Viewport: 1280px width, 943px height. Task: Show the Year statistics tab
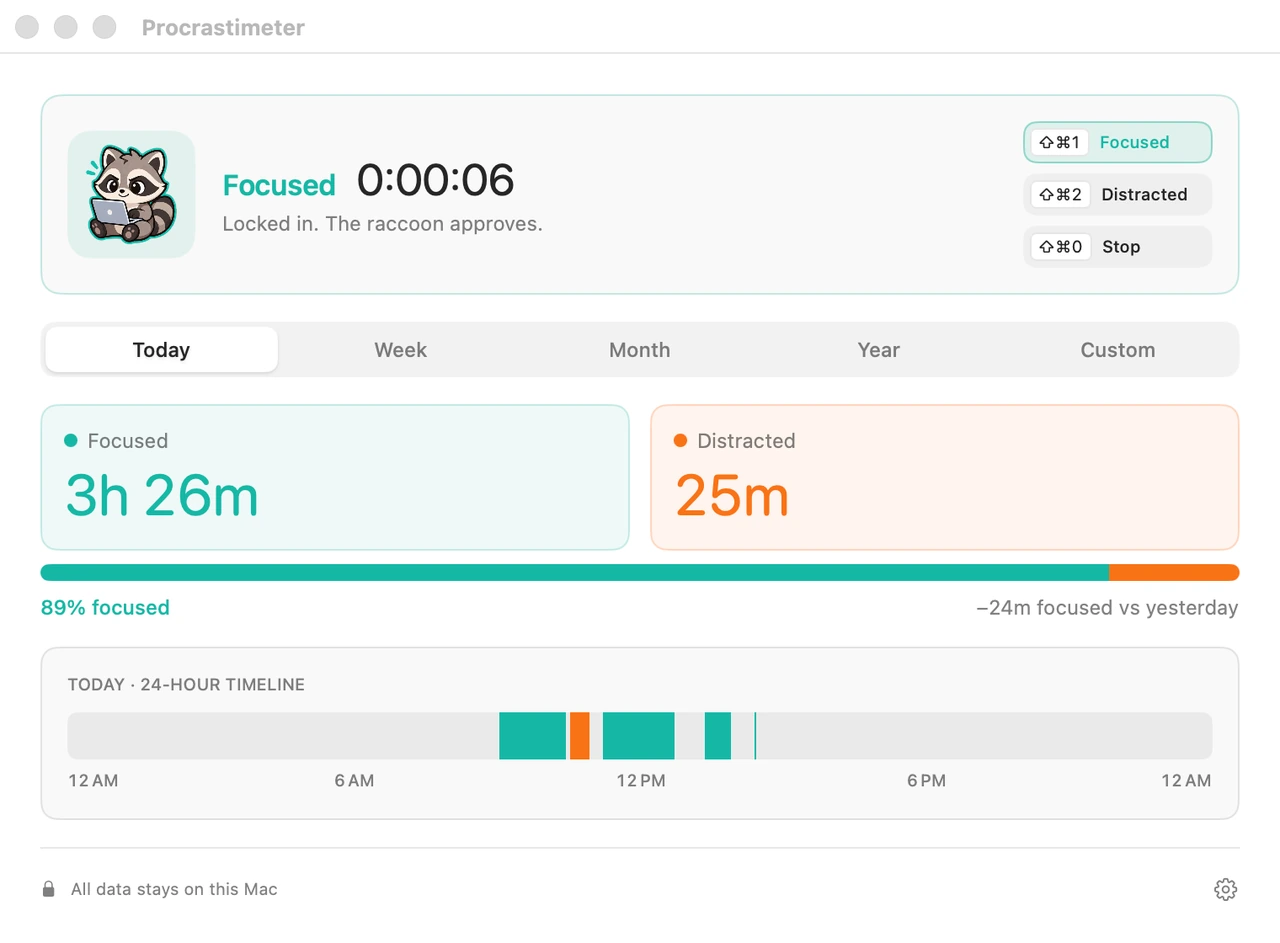tap(879, 350)
